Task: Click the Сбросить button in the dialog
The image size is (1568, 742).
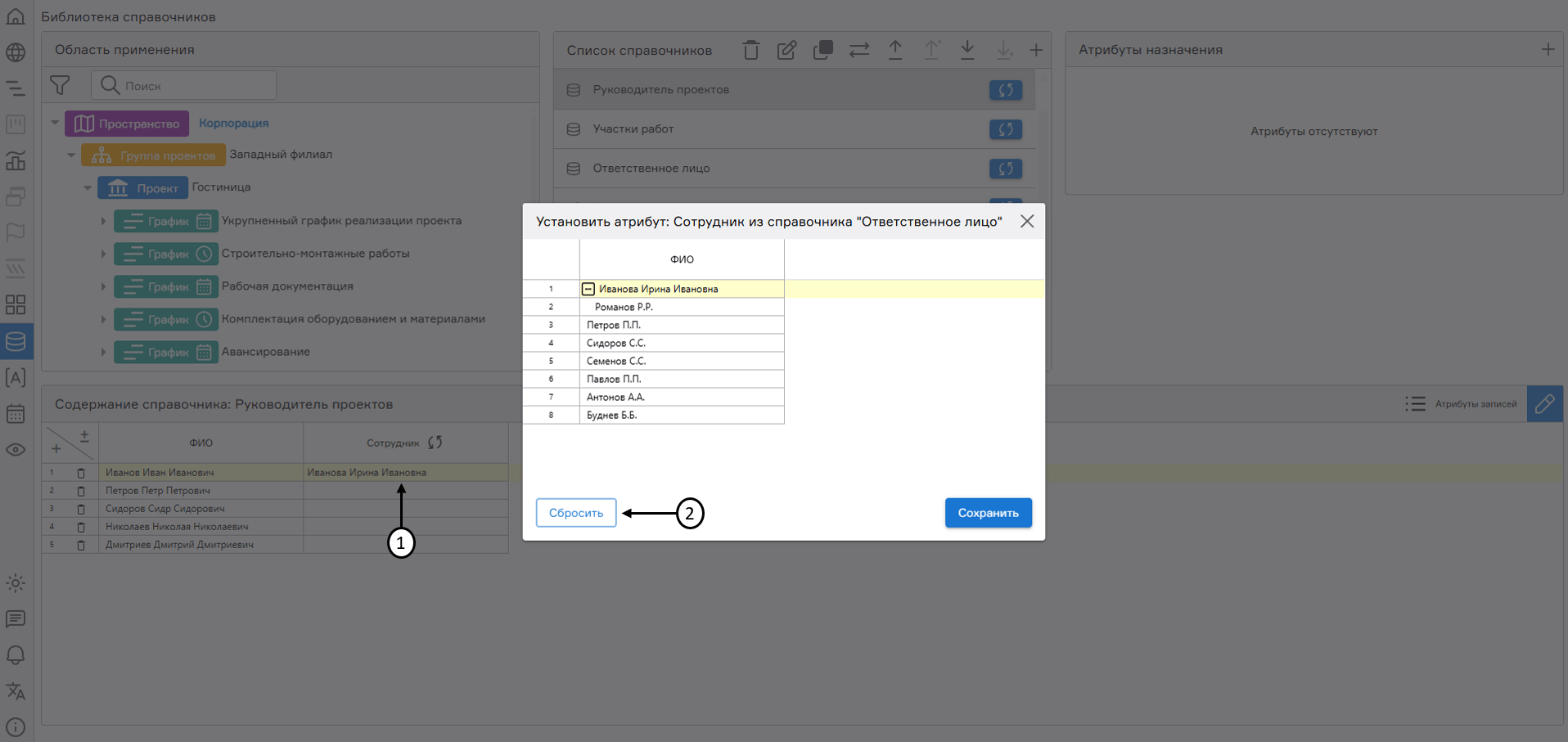Action: [575, 513]
